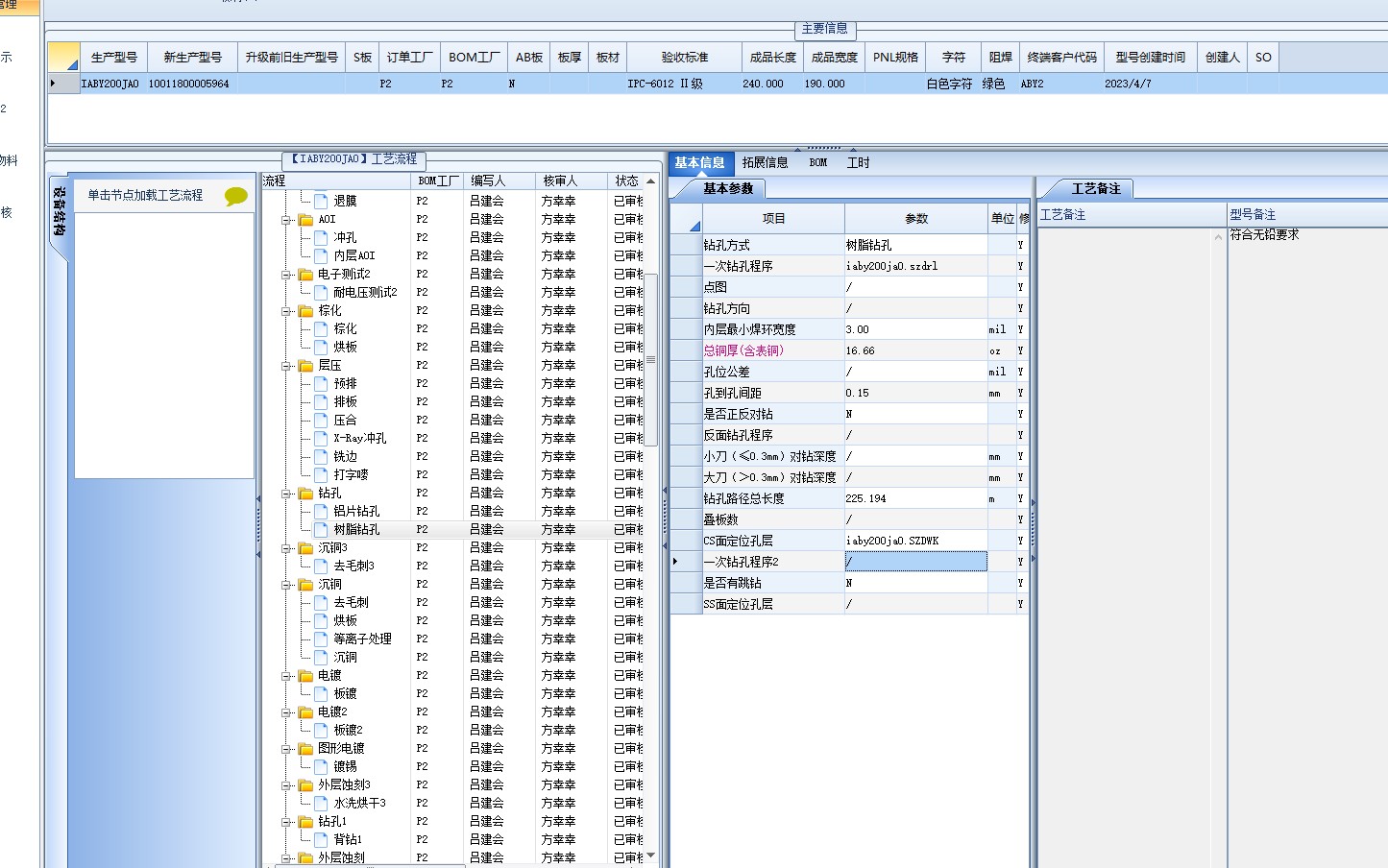Screen dimensions: 1388x868
Task: Click the 参数 column header
Action: [x=916, y=218]
